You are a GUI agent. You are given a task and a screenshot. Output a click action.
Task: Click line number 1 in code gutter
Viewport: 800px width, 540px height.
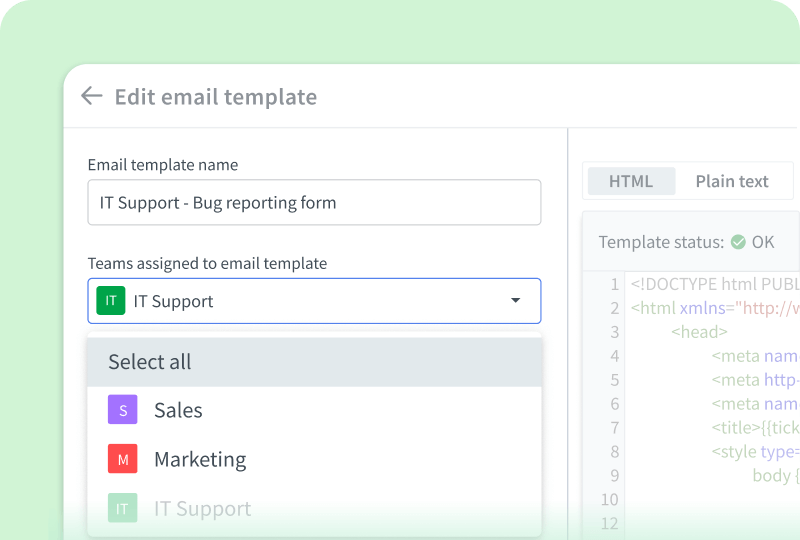(x=615, y=284)
